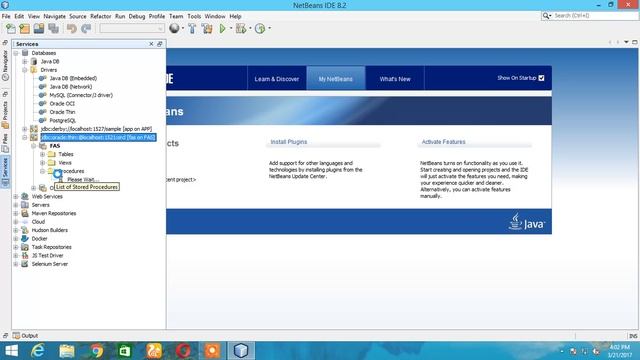Select the FAS schema node

[55, 146]
